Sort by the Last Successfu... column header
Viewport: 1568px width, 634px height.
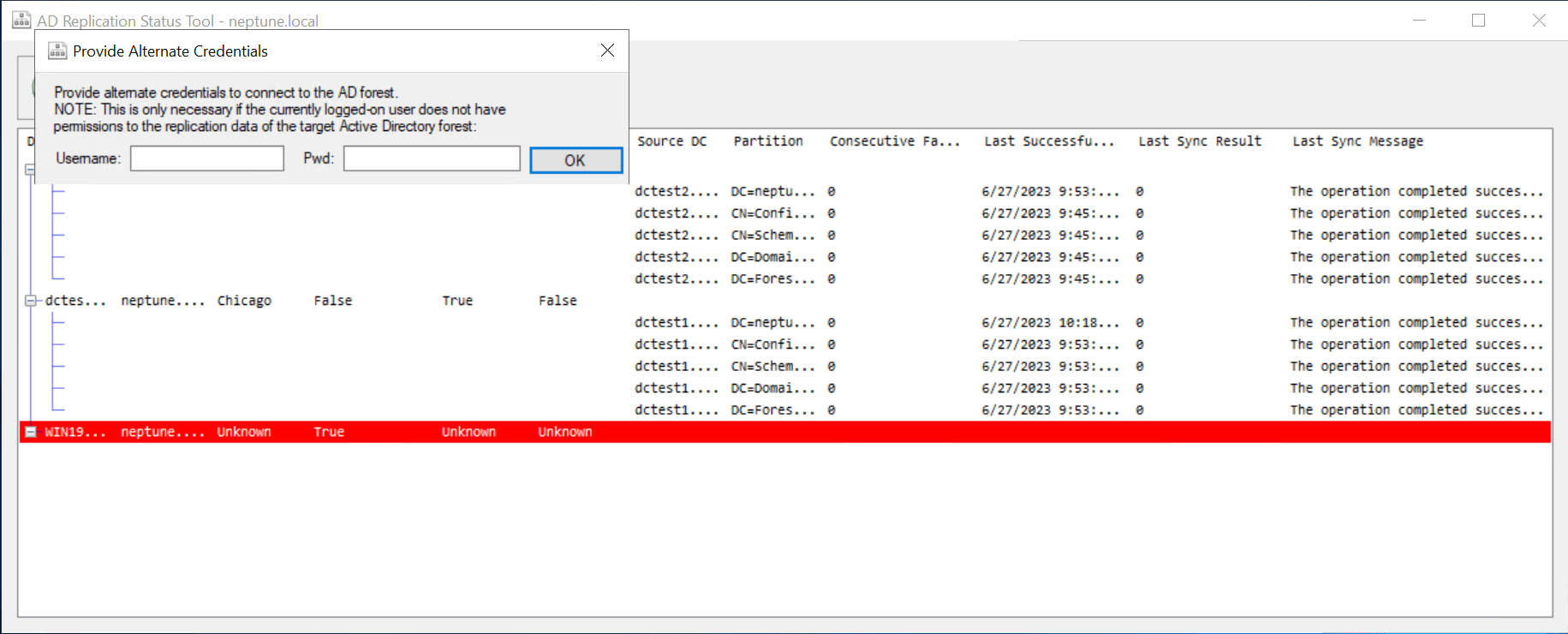pyautogui.click(x=1049, y=141)
